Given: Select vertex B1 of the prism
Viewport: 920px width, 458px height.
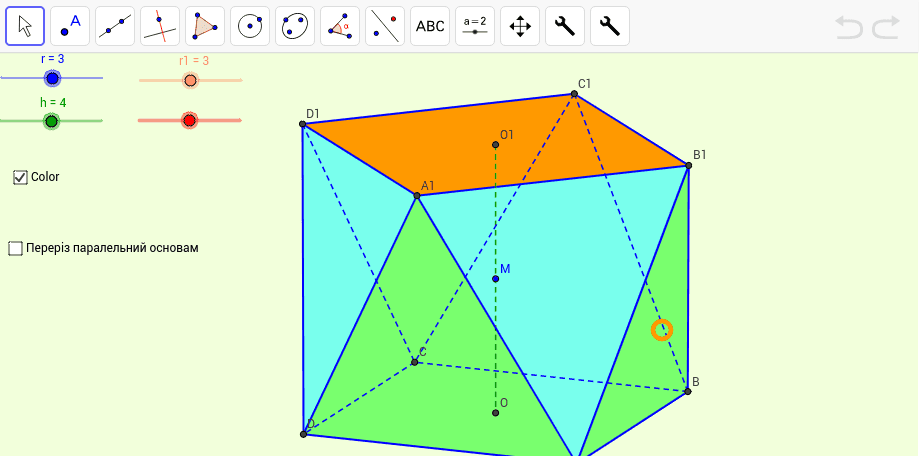Looking at the screenshot, I should pos(688,165).
